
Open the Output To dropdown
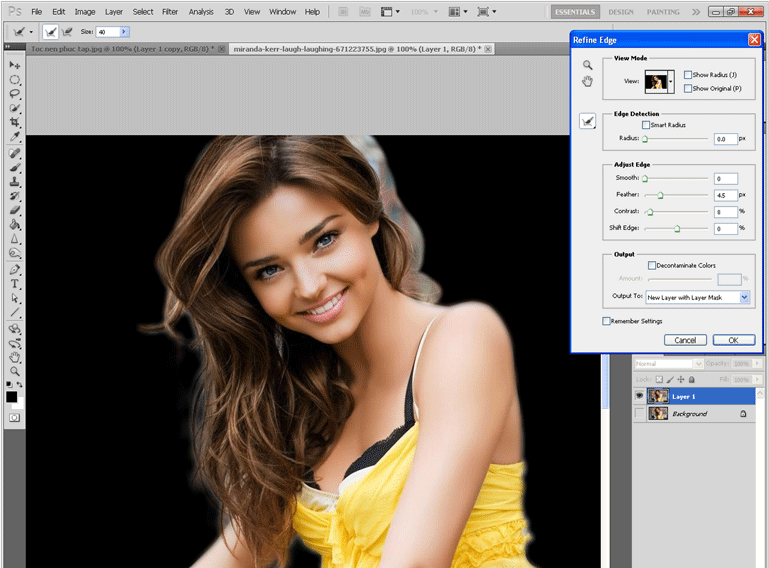[744, 297]
